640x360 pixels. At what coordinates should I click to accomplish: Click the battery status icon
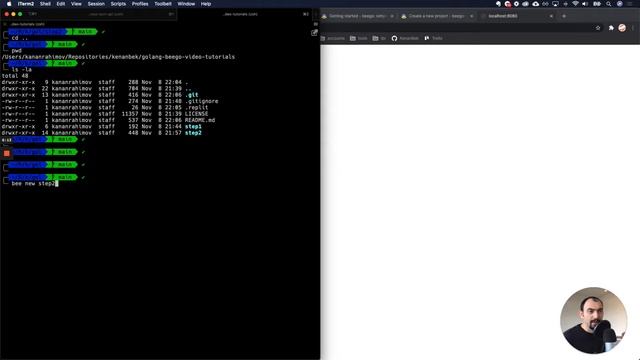(x=597, y=4)
